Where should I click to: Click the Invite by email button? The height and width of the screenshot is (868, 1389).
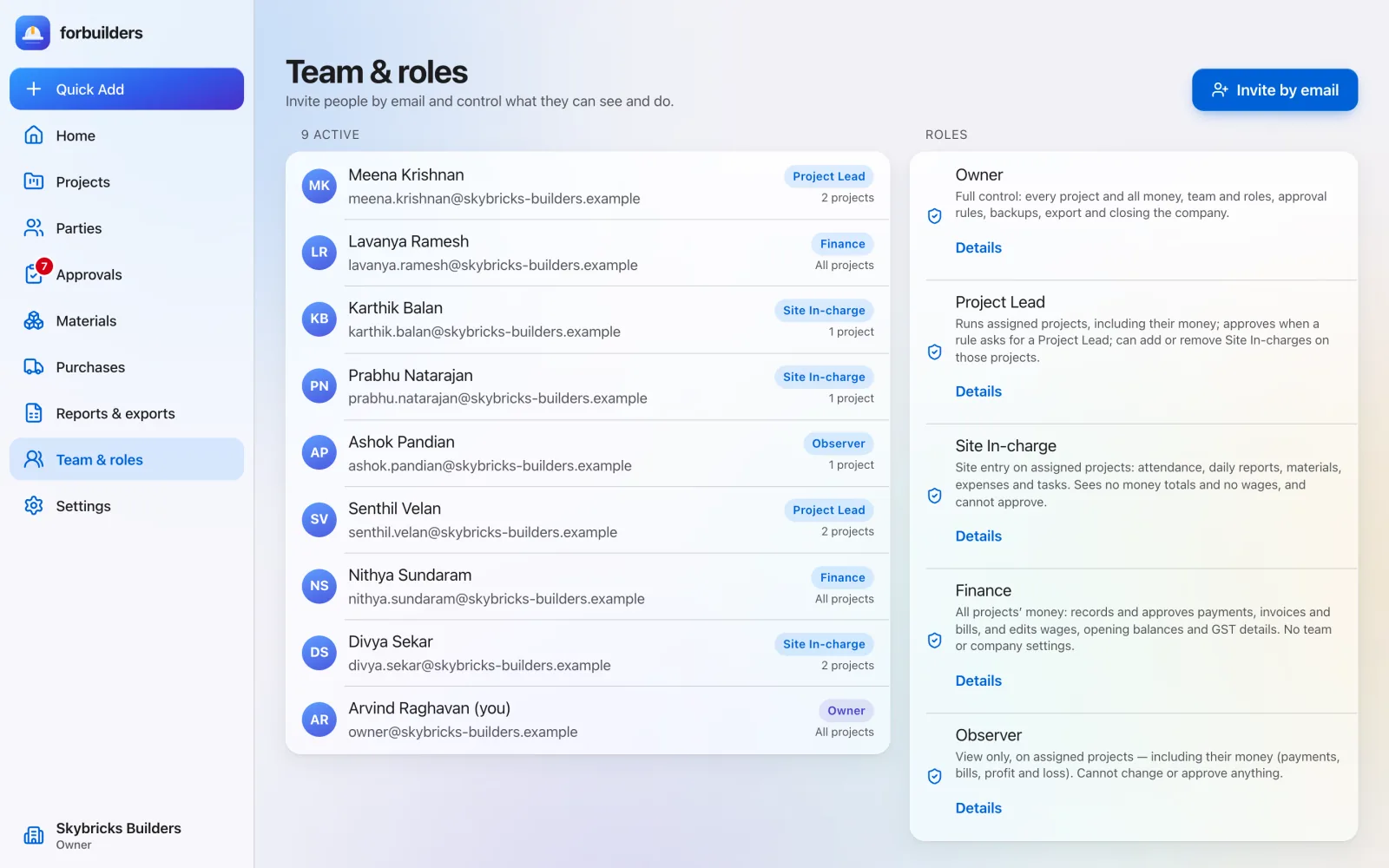(1274, 90)
